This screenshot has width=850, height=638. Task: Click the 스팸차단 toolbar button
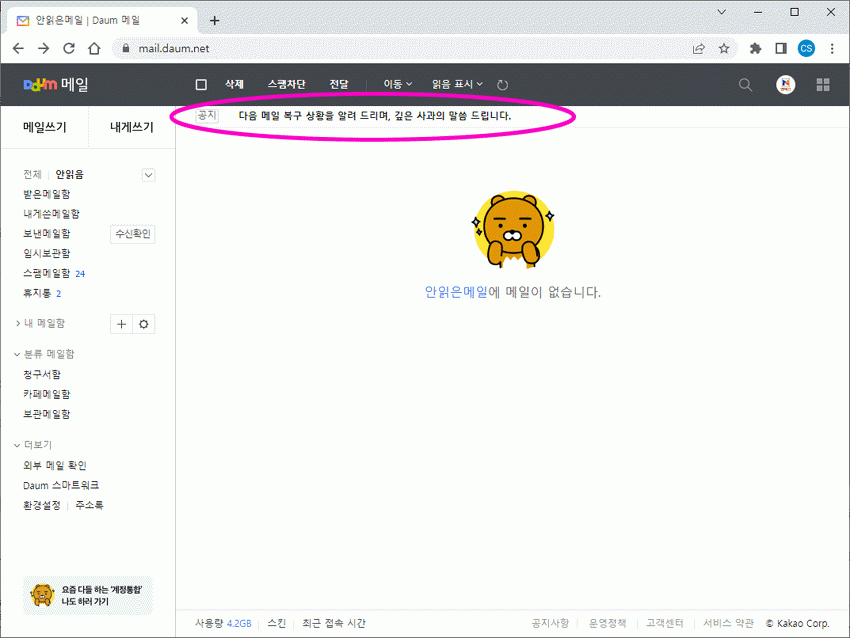(x=286, y=85)
